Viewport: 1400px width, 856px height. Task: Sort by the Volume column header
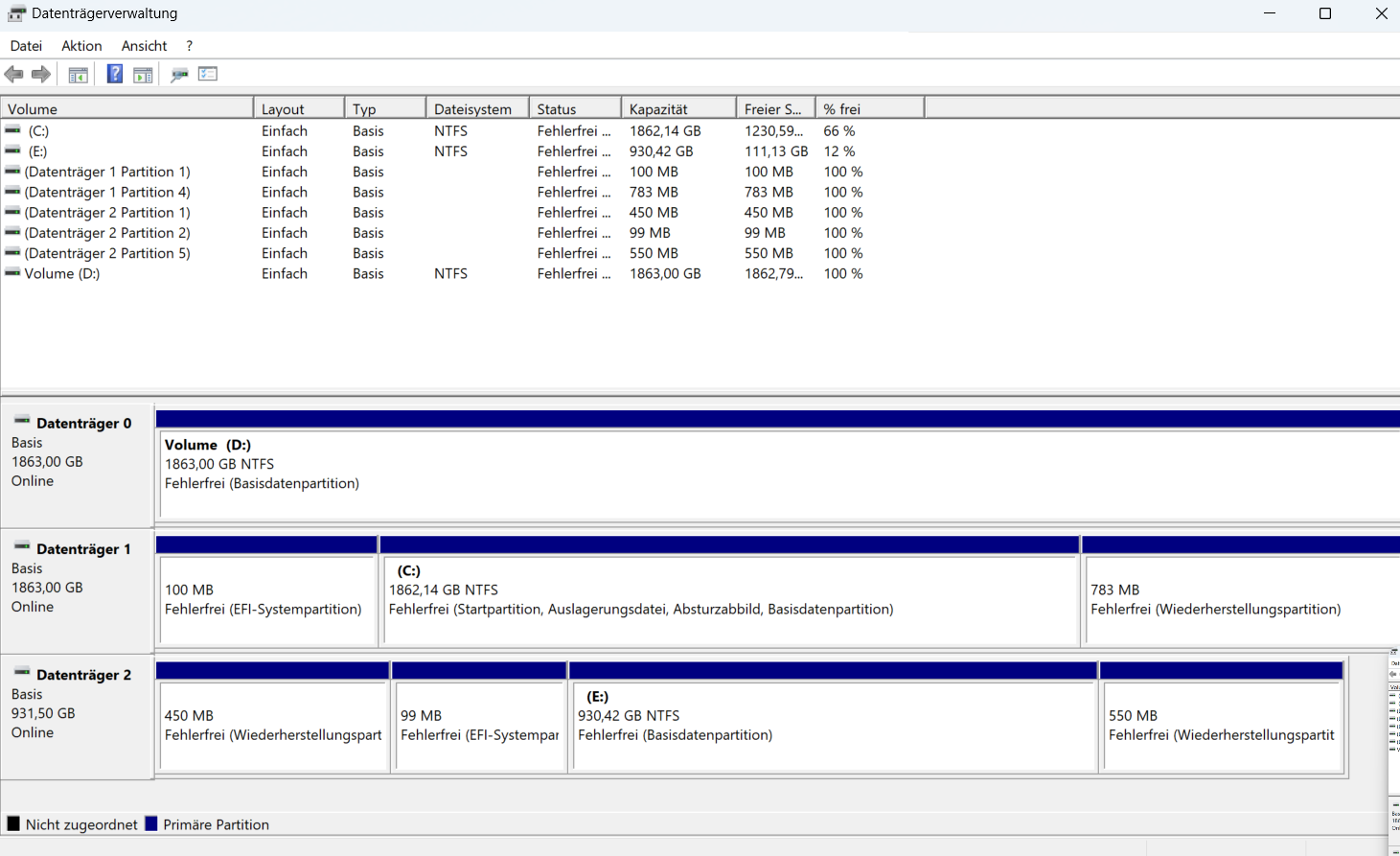point(127,108)
